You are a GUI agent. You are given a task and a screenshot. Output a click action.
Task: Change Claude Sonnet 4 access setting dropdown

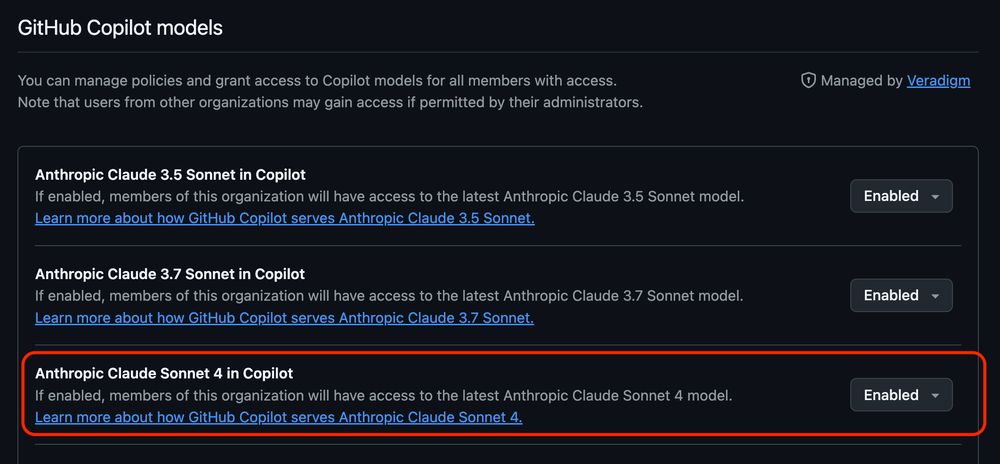901,395
